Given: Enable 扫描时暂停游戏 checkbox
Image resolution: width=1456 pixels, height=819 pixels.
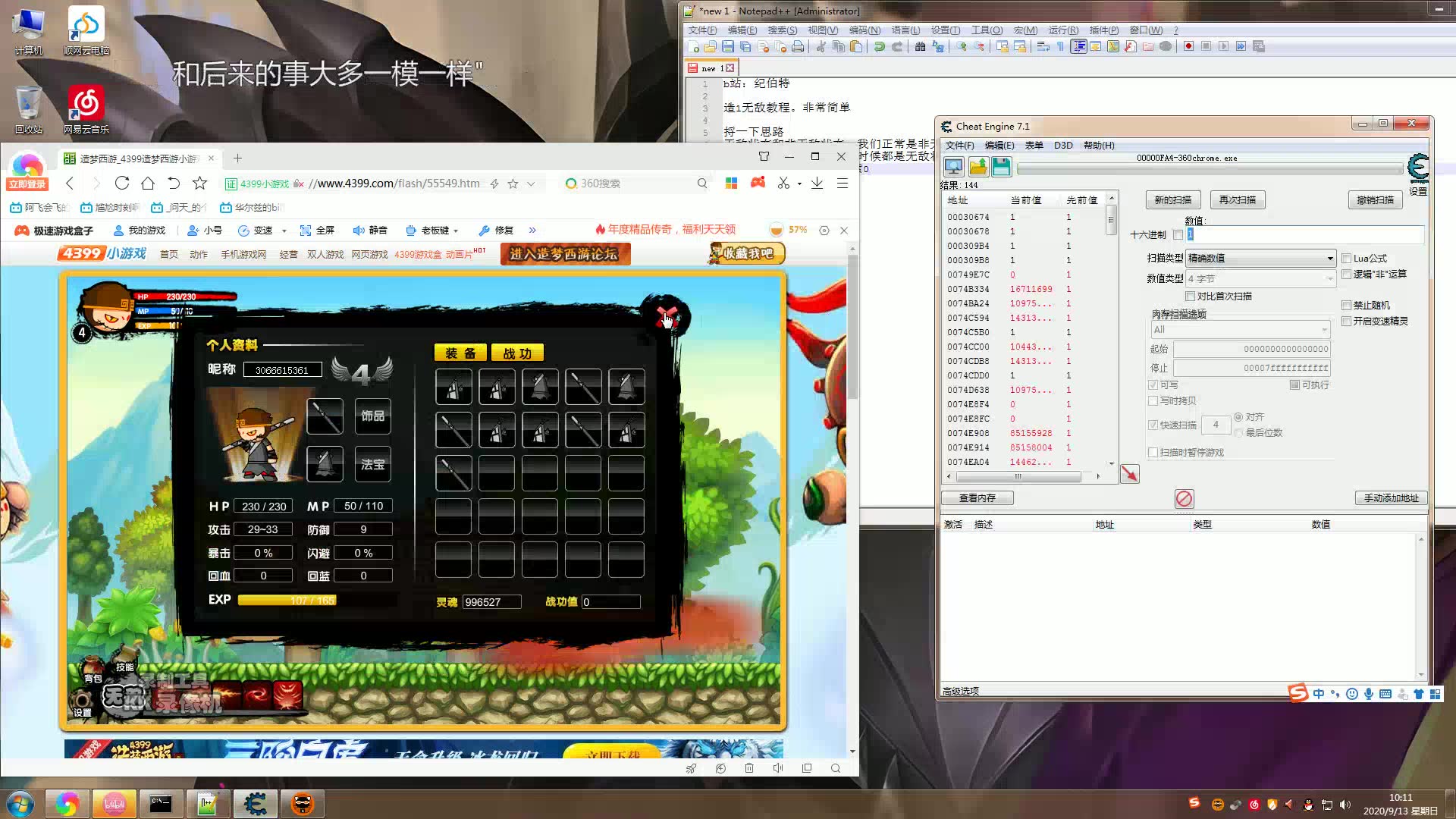Looking at the screenshot, I should tap(1153, 453).
